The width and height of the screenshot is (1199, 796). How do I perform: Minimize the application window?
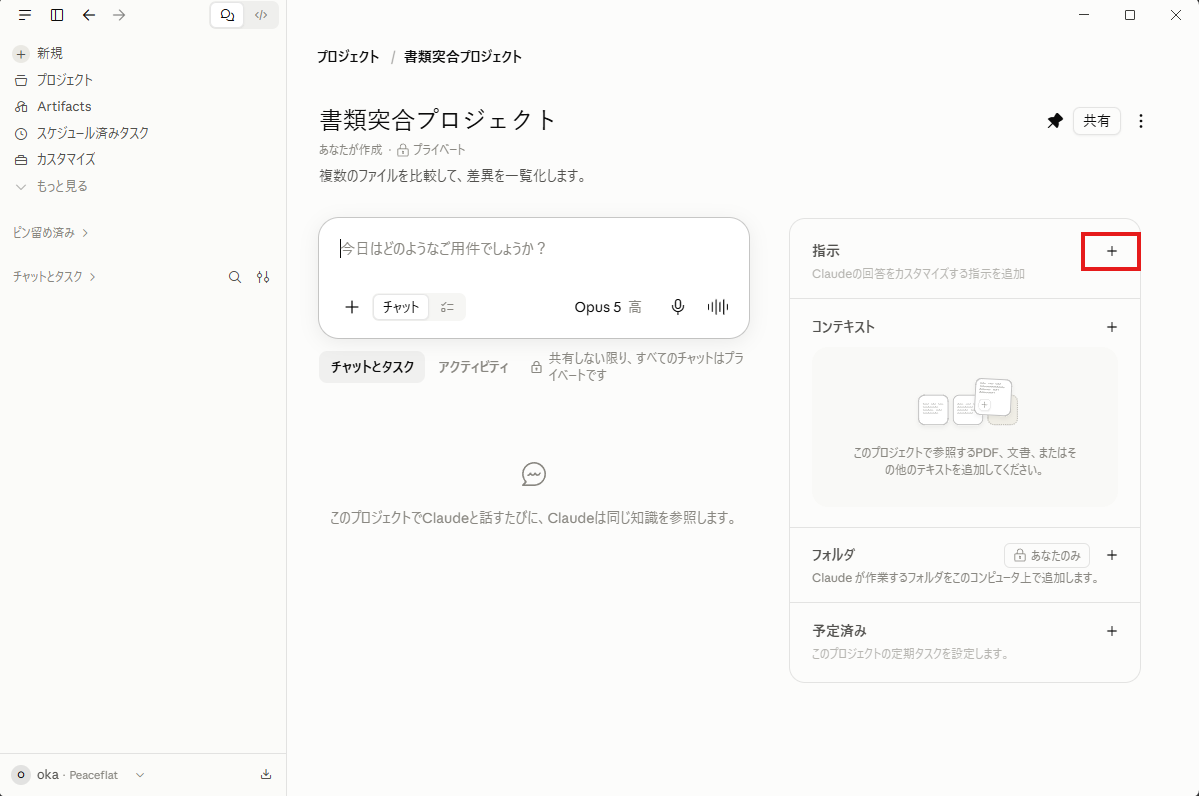1084,15
